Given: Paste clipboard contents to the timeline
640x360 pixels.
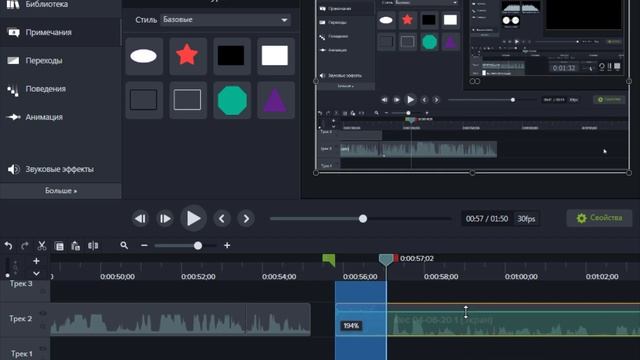Looking at the screenshot, I should coord(76,246).
